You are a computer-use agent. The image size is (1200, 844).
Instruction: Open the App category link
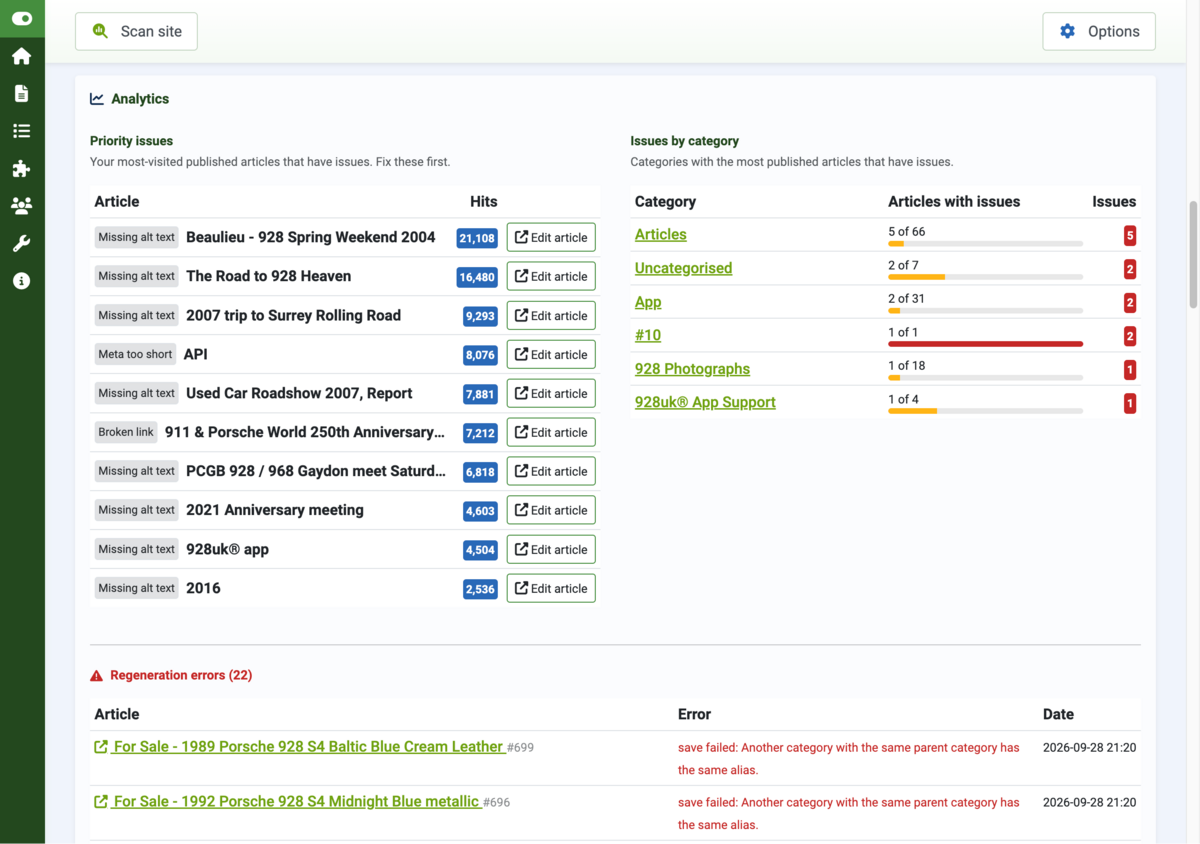coord(648,302)
